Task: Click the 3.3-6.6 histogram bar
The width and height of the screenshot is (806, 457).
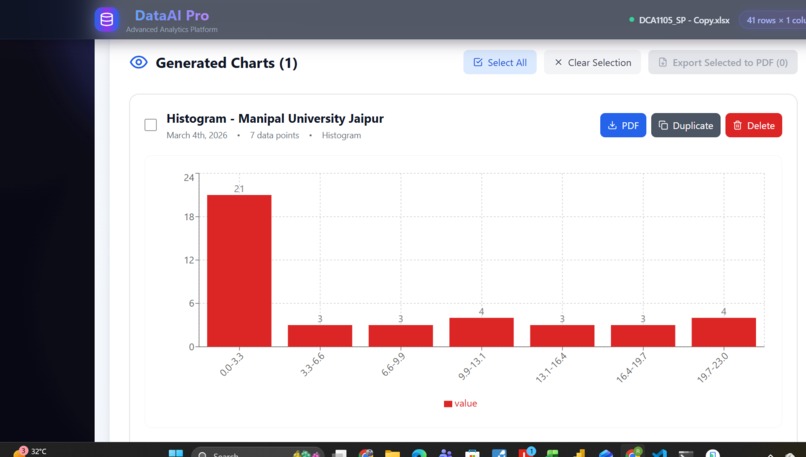Action: (320, 336)
